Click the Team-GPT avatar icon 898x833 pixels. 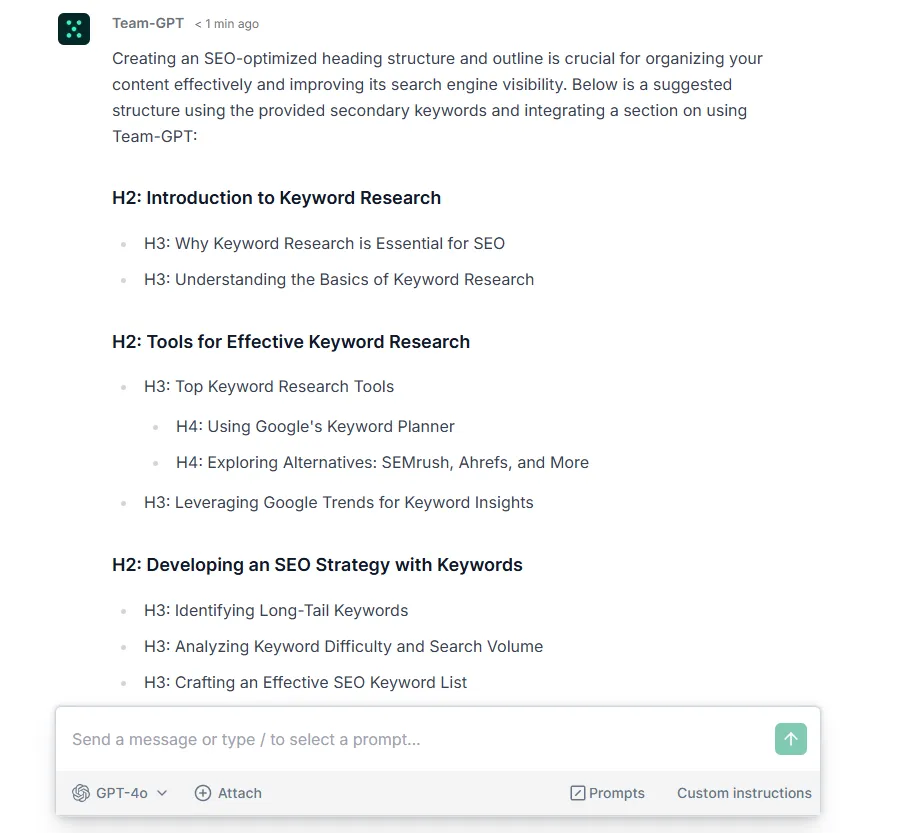pyautogui.click(x=74, y=29)
